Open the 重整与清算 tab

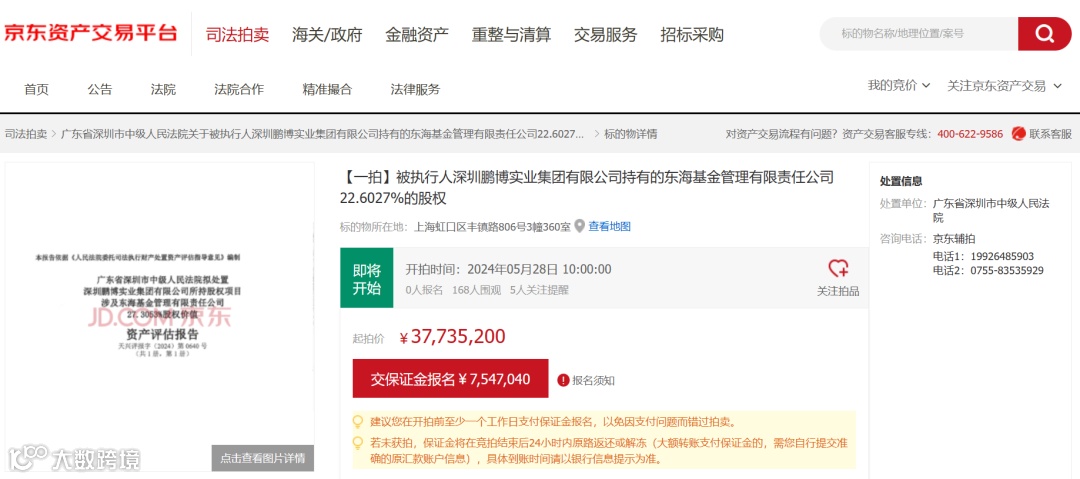tap(511, 34)
